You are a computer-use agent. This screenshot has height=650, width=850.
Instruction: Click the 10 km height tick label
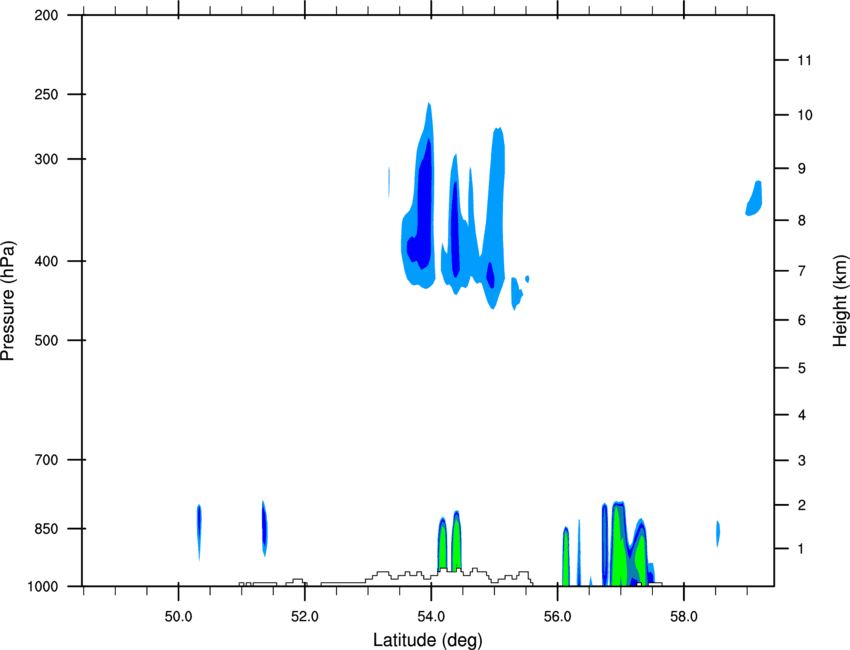(x=804, y=115)
